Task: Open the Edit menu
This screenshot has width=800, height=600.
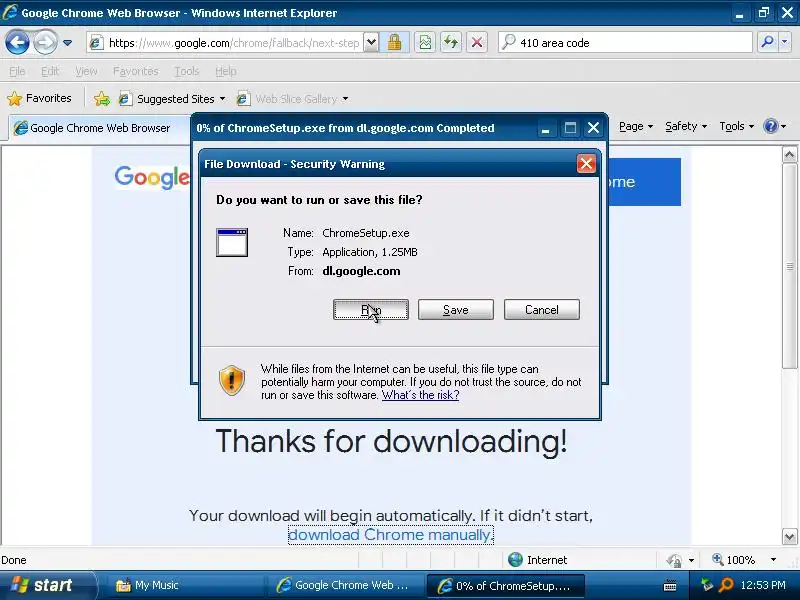Action: click(50, 71)
